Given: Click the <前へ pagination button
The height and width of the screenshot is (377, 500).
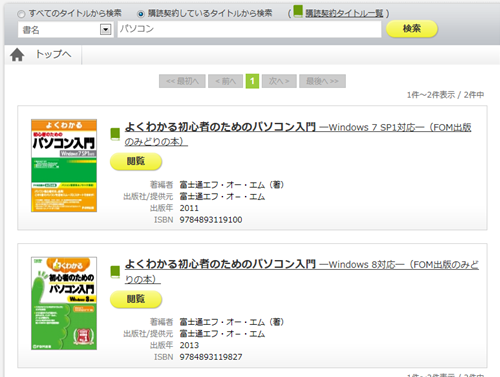Looking at the screenshot, I should pos(225,81).
